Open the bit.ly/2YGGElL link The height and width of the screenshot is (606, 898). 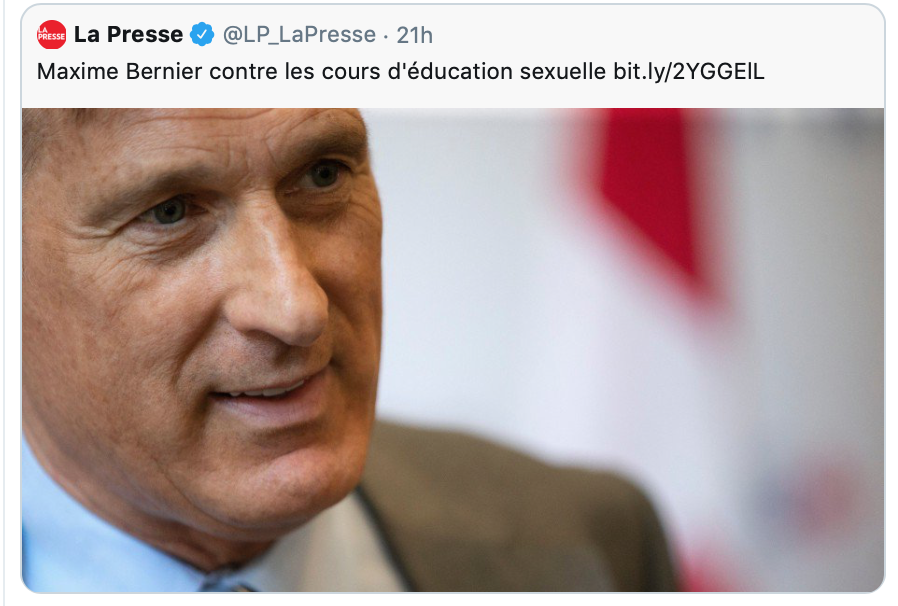pyautogui.click(x=689, y=72)
